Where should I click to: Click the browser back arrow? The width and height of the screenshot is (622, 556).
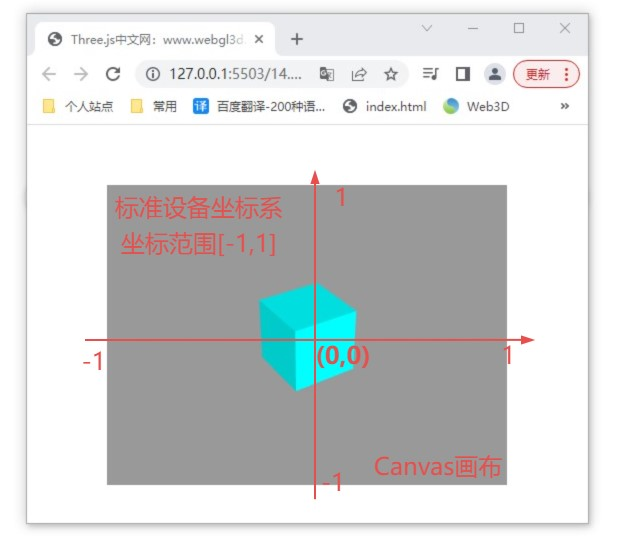tap(49, 74)
